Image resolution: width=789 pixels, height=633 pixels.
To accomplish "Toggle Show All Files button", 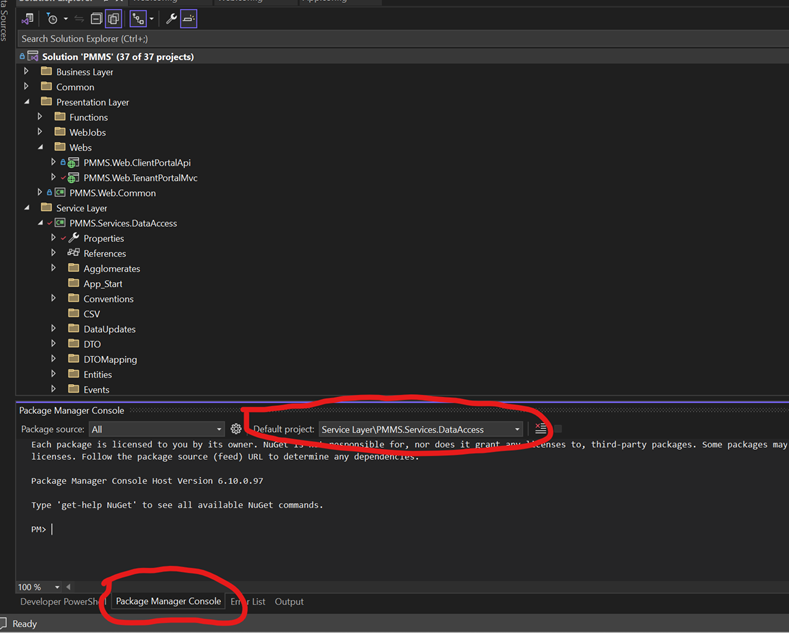I will pyautogui.click(x=114, y=19).
